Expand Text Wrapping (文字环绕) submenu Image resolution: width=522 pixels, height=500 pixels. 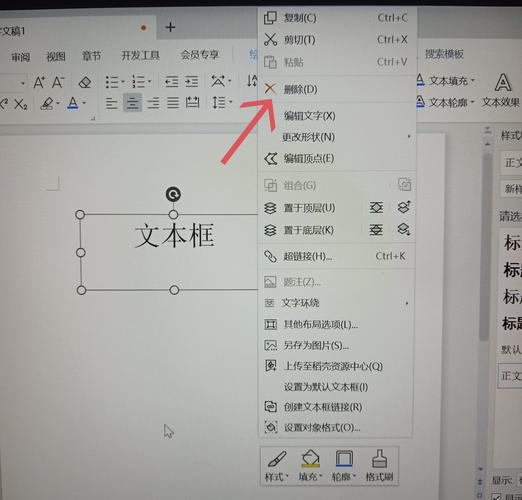point(336,303)
